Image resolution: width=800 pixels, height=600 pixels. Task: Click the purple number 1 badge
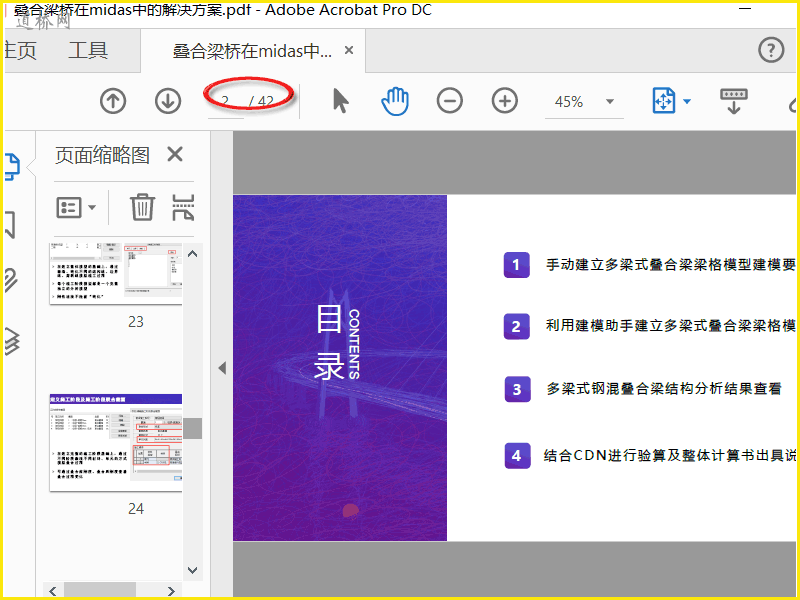(x=516, y=265)
